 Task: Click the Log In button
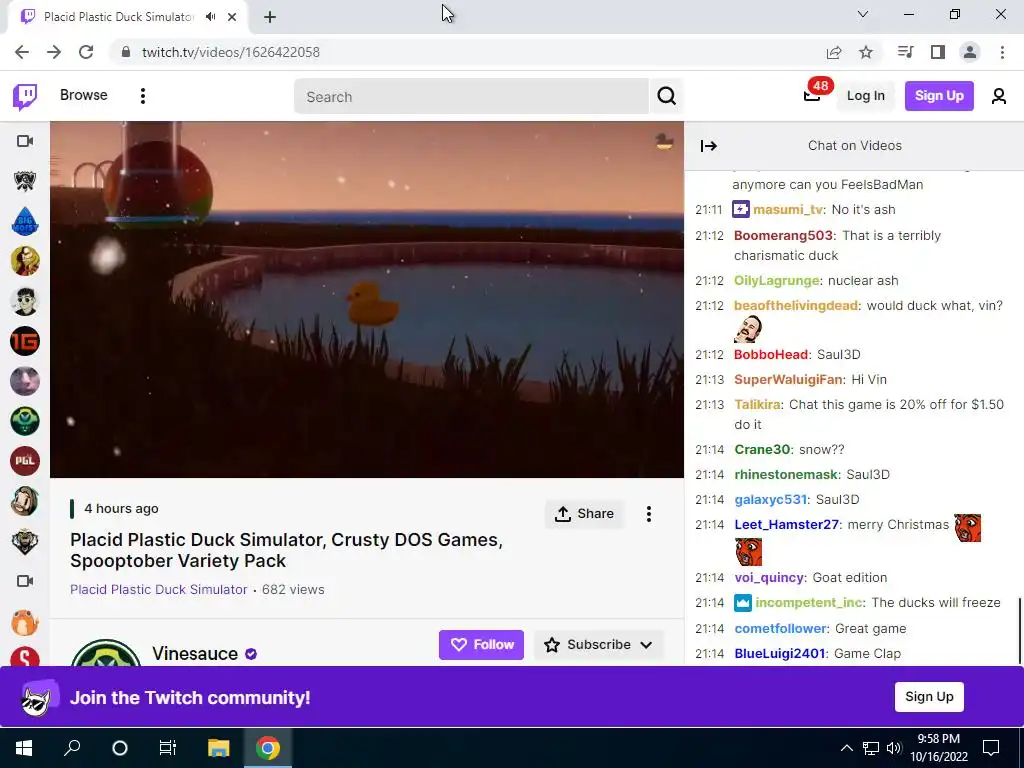click(x=865, y=96)
